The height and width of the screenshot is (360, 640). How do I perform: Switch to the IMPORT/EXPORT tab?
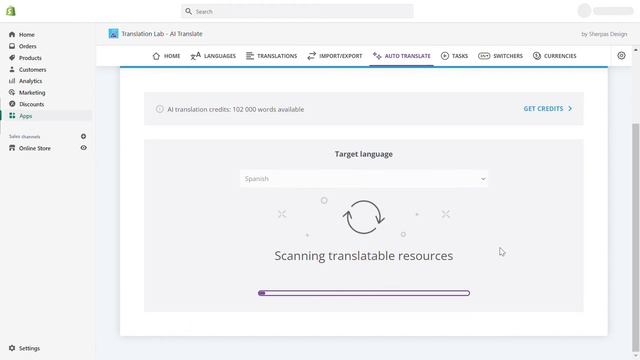pyautogui.click(x=335, y=56)
